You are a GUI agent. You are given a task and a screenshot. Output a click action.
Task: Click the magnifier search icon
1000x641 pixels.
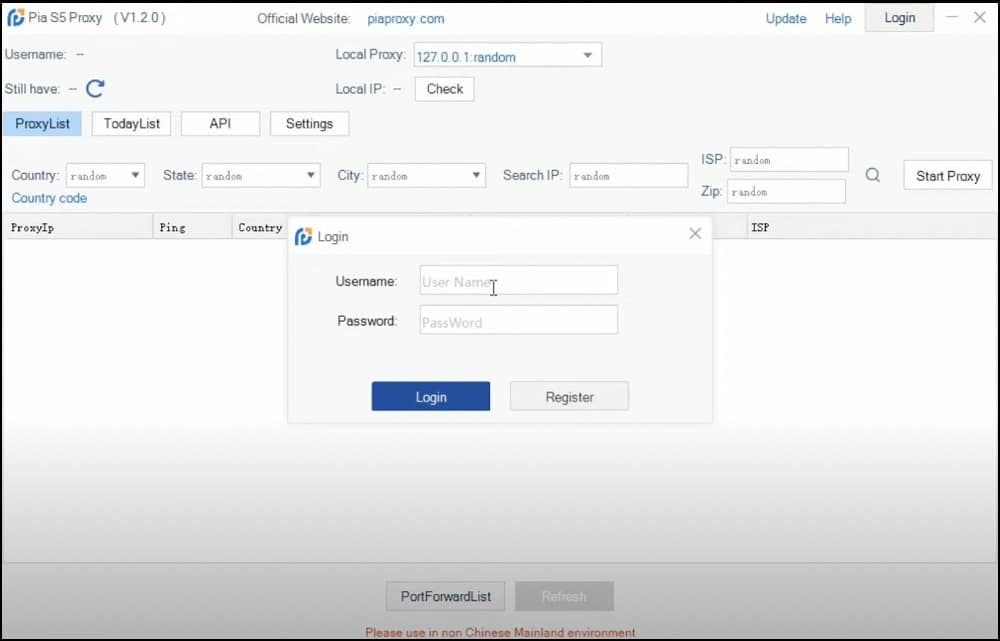pos(873,175)
